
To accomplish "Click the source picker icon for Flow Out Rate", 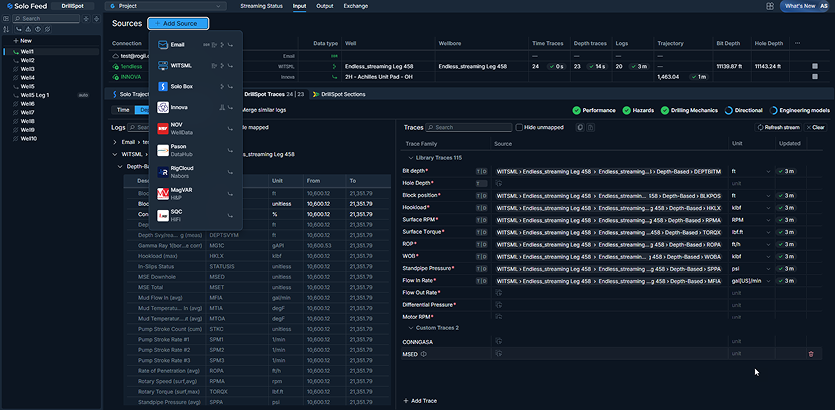I will (x=499, y=292).
